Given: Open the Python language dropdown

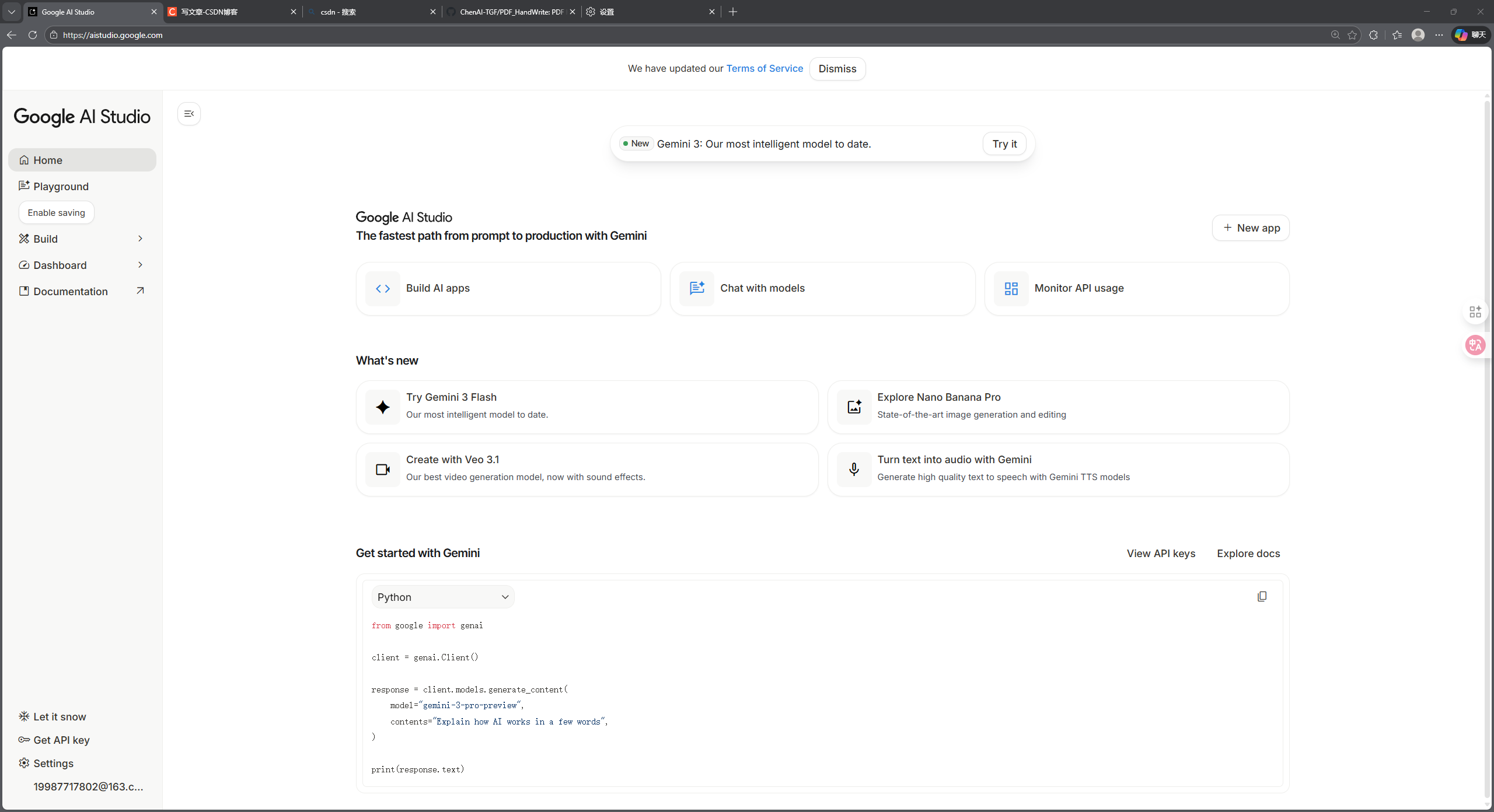Looking at the screenshot, I should [x=443, y=597].
